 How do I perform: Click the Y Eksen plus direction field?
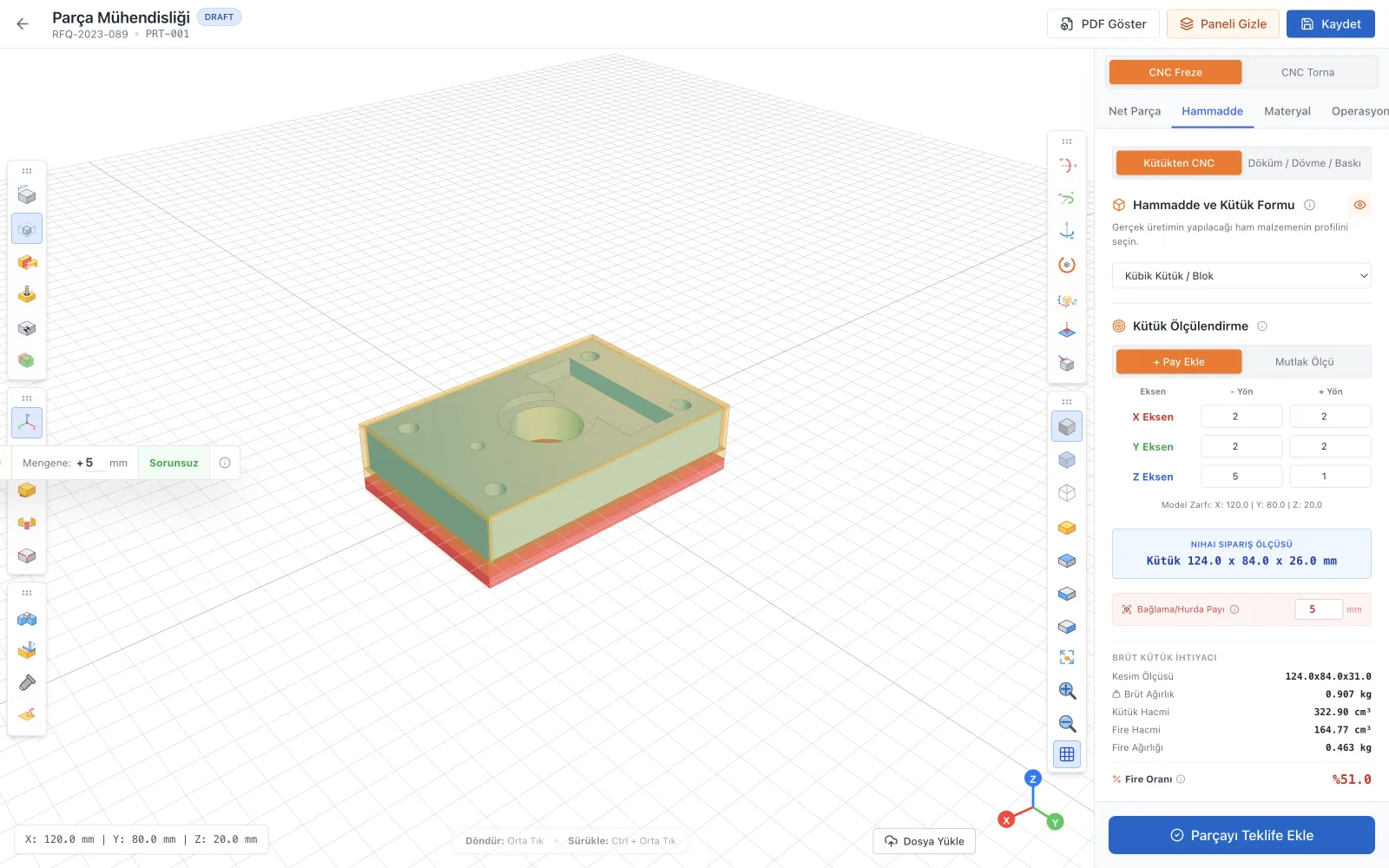point(1330,446)
